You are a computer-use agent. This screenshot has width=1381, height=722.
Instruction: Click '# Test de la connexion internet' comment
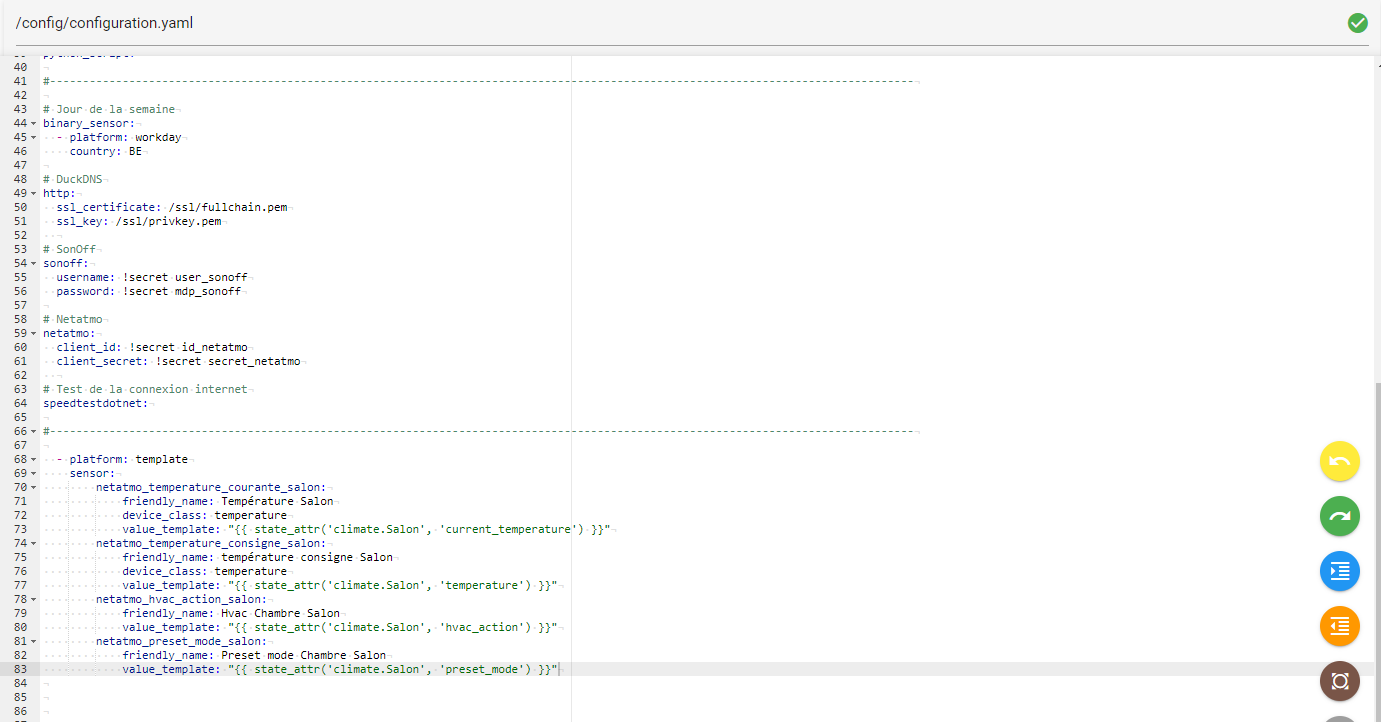(x=145, y=389)
